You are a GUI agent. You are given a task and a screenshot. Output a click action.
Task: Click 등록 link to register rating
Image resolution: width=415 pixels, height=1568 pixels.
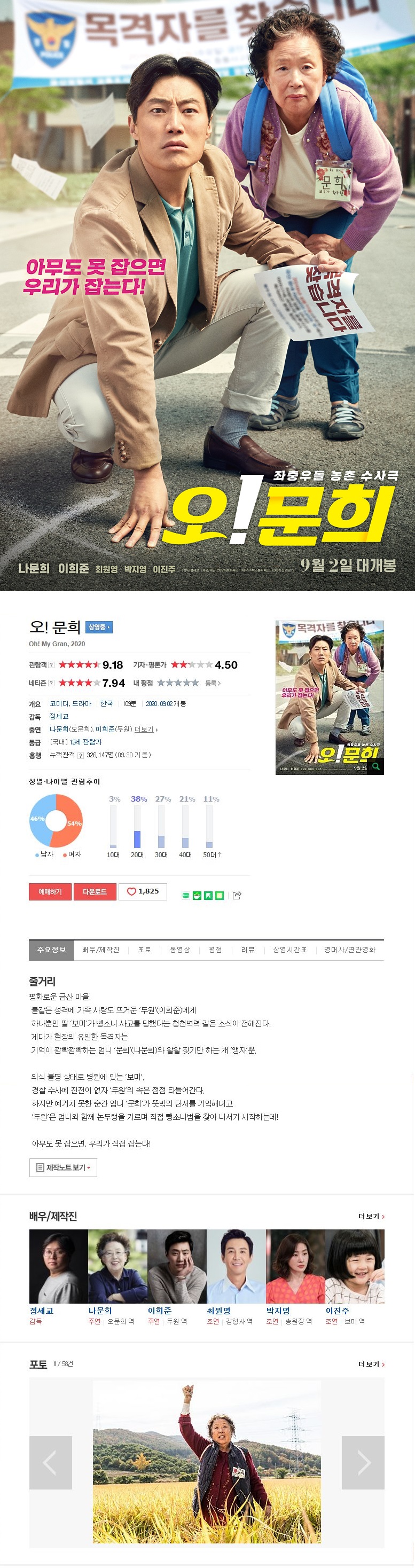point(213,683)
